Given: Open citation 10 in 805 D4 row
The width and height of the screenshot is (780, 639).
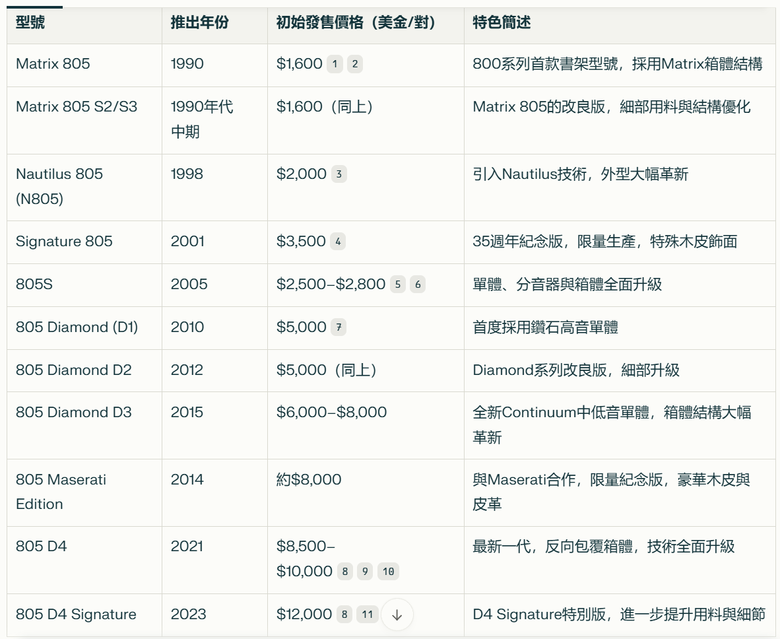Looking at the screenshot, I should click(389, 571).
